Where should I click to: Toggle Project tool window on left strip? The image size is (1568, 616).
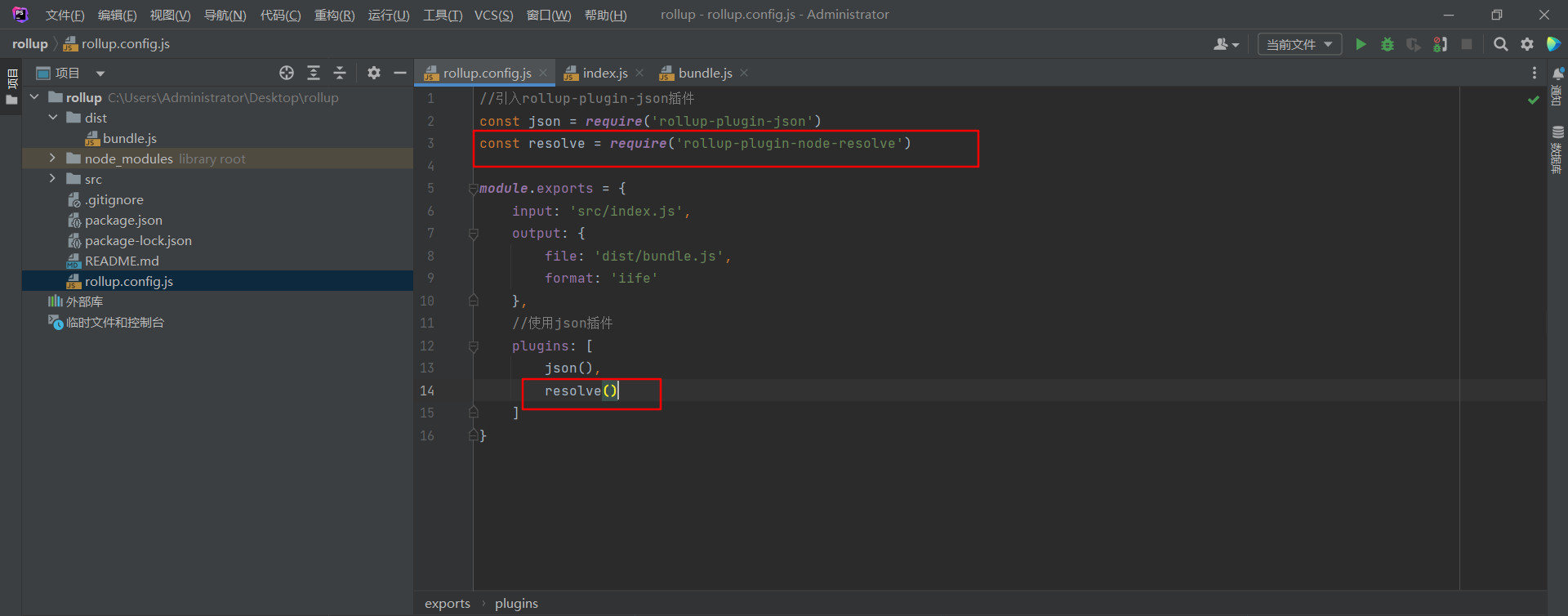(x=11, y=87)
